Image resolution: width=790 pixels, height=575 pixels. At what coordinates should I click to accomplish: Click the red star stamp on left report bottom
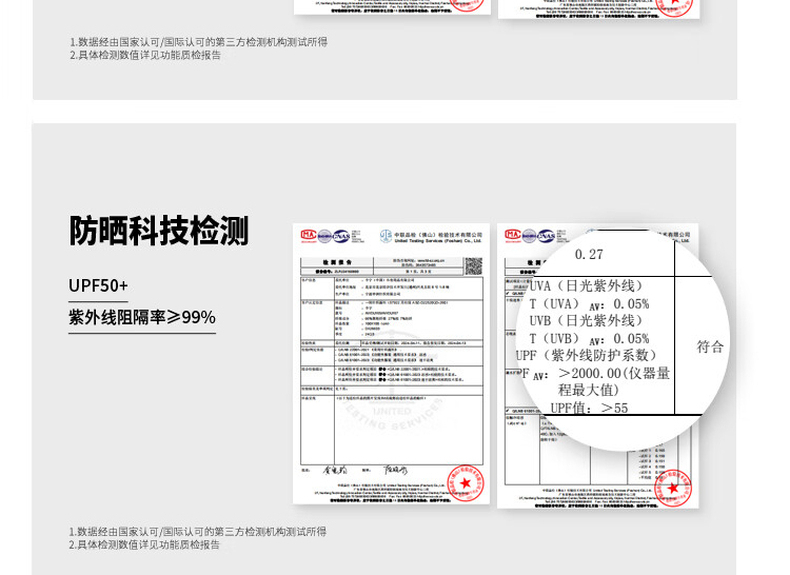click(464, 483)
